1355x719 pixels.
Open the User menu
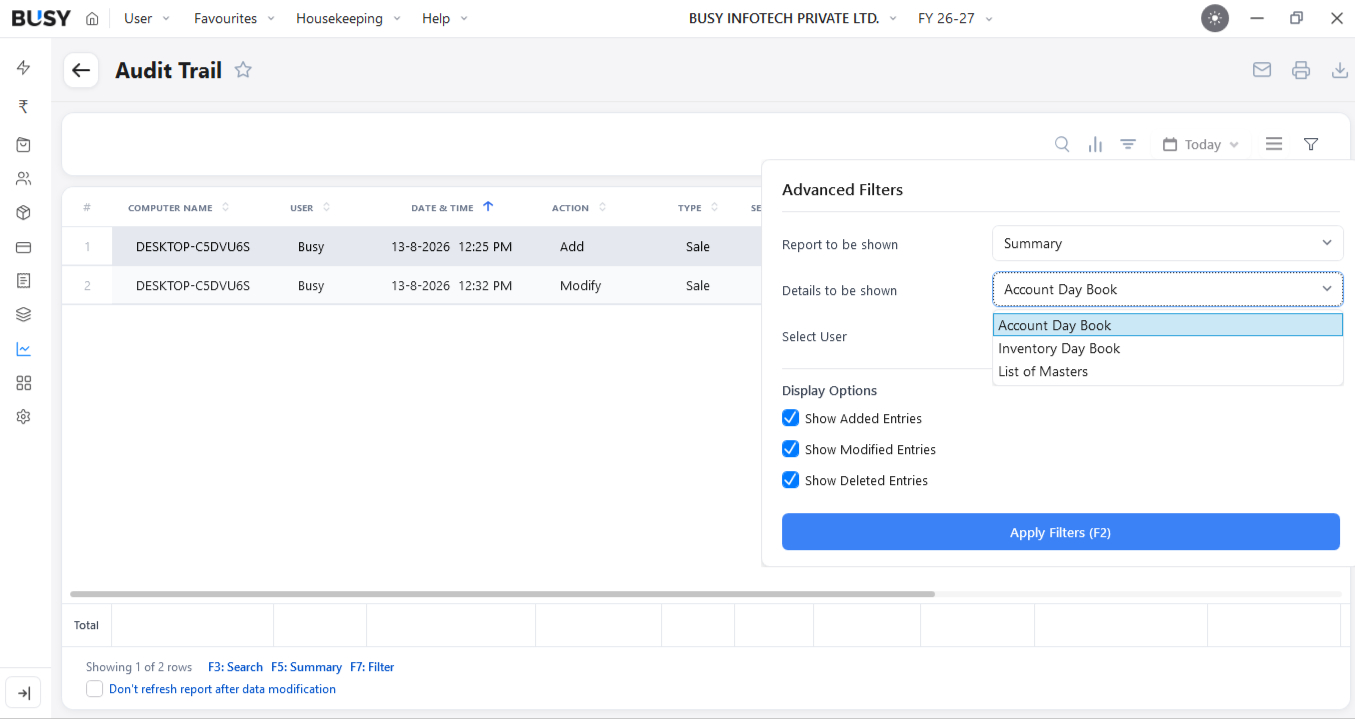point(147,18)
